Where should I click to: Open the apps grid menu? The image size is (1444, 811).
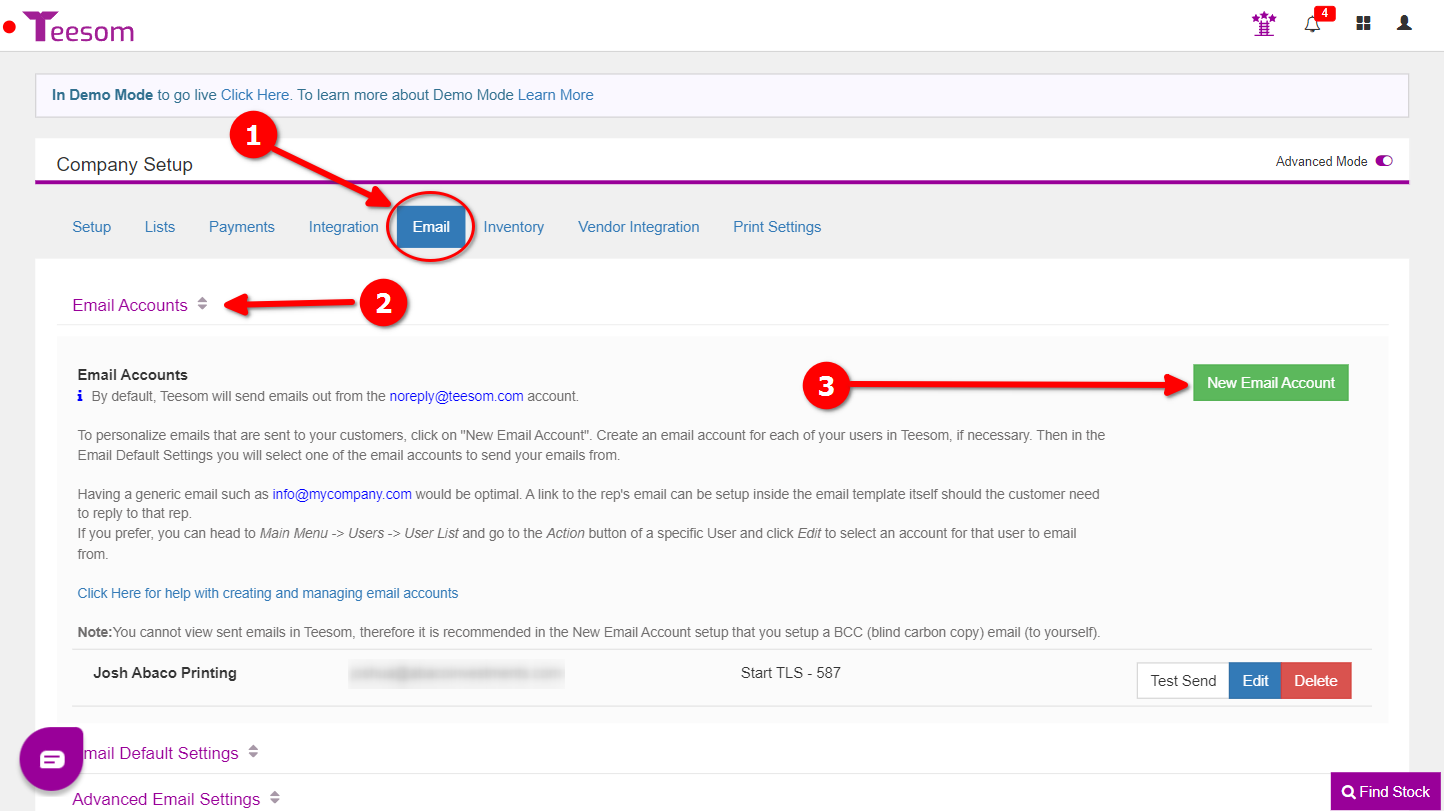(x=1363, y=23)
